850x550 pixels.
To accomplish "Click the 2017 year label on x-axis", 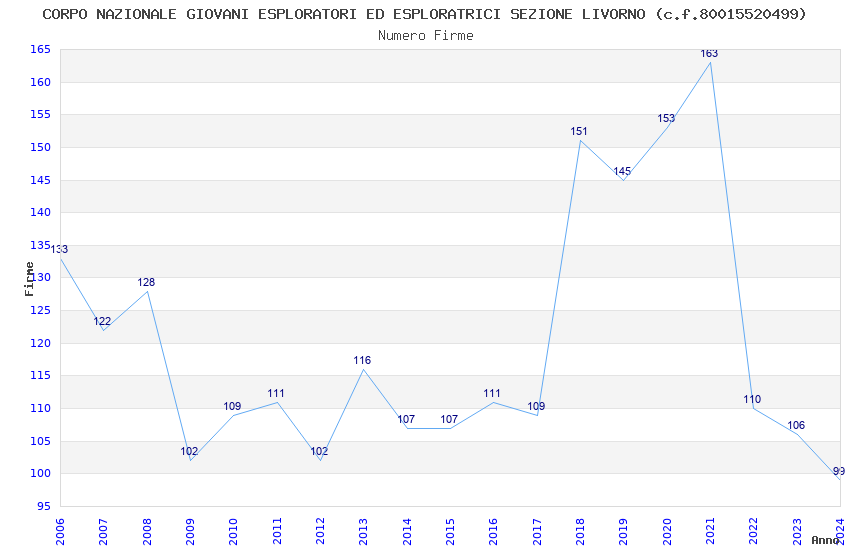I will click(537, 532).
